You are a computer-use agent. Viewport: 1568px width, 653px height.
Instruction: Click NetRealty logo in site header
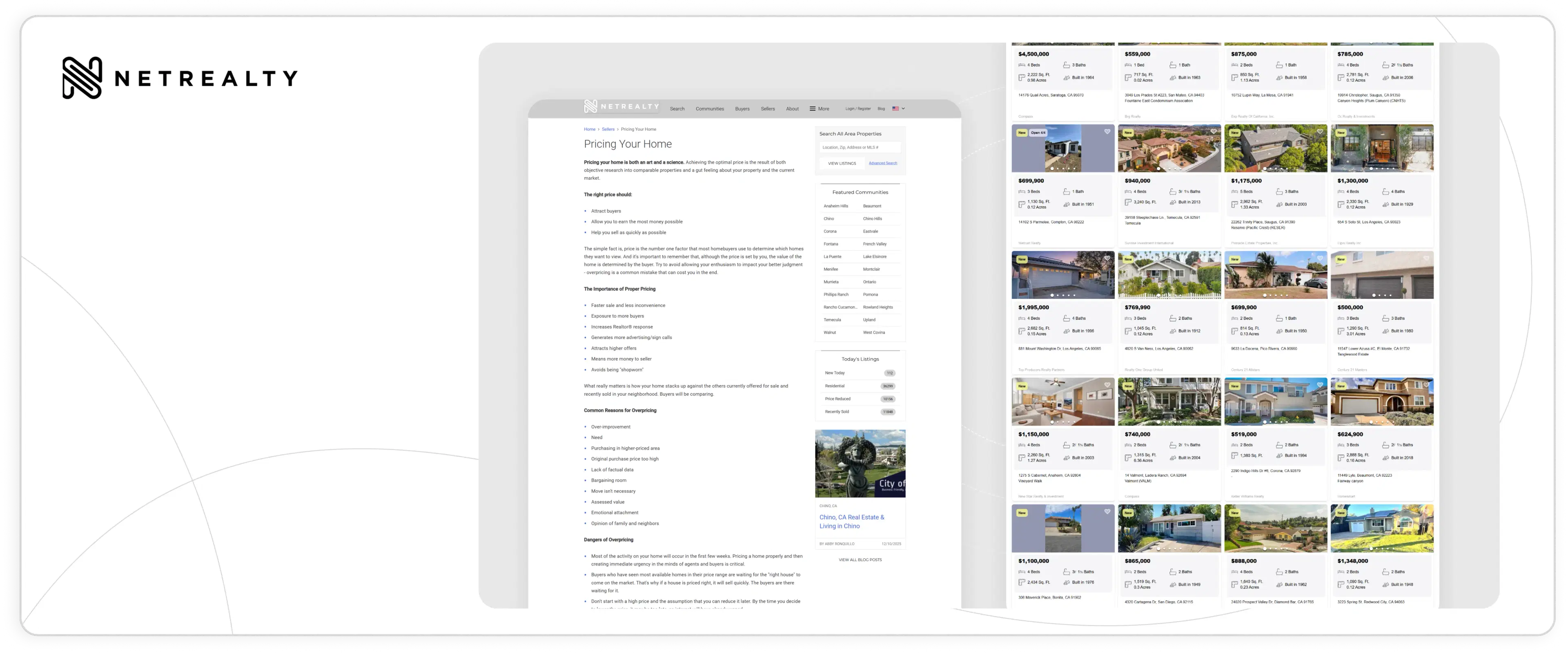tap(621, 107)
